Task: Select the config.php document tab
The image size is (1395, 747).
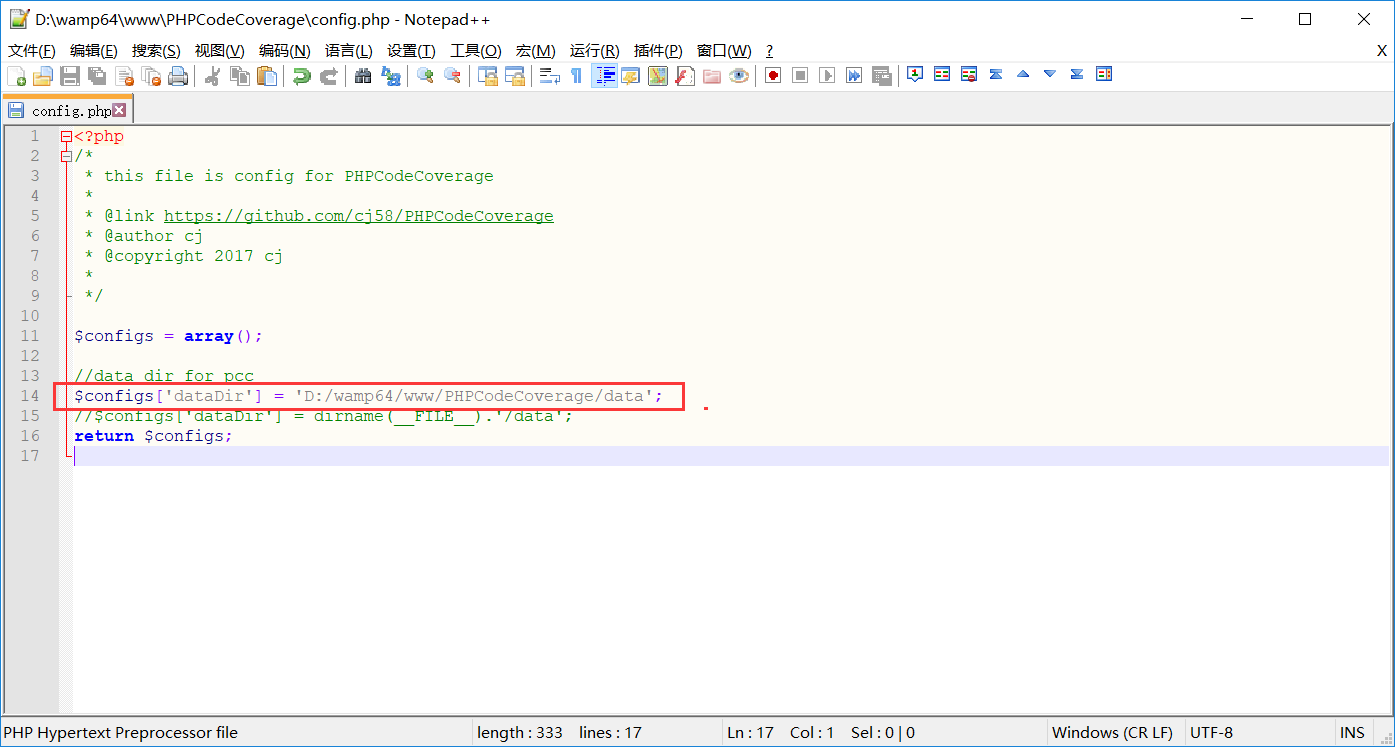Action: 66,111
